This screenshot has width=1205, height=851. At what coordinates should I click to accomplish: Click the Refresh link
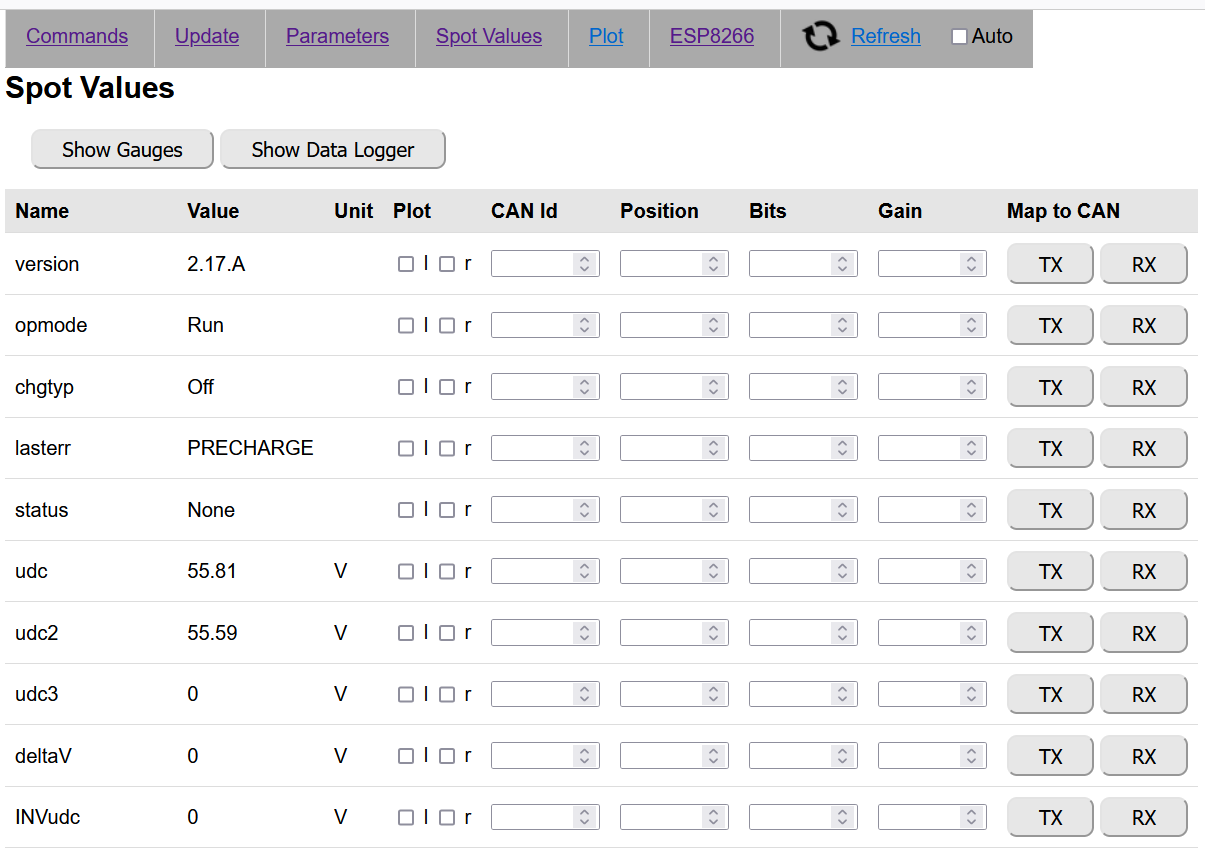tap(885, 37)
